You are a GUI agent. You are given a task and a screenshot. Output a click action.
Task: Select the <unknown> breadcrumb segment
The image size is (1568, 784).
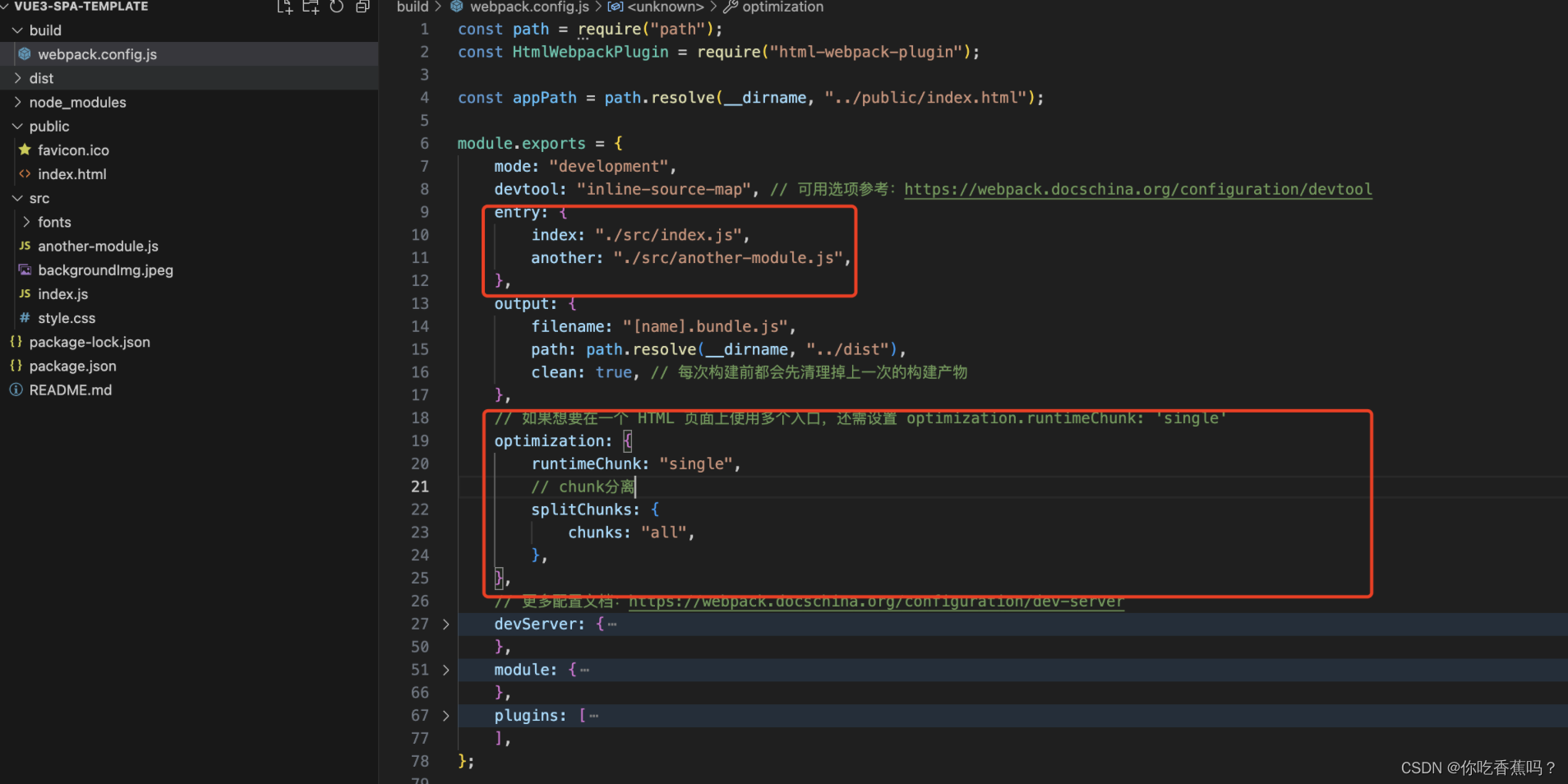[x=666, y=7]
